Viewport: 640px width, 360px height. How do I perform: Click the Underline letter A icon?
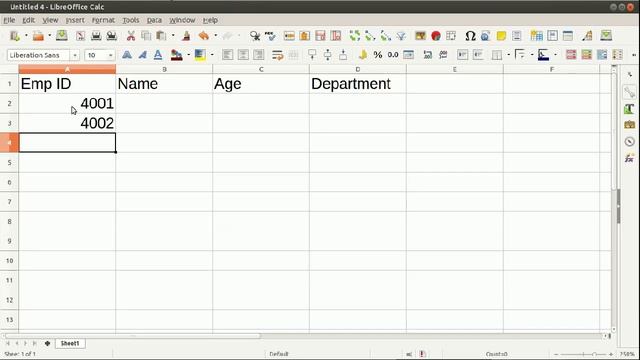point(158,55)
